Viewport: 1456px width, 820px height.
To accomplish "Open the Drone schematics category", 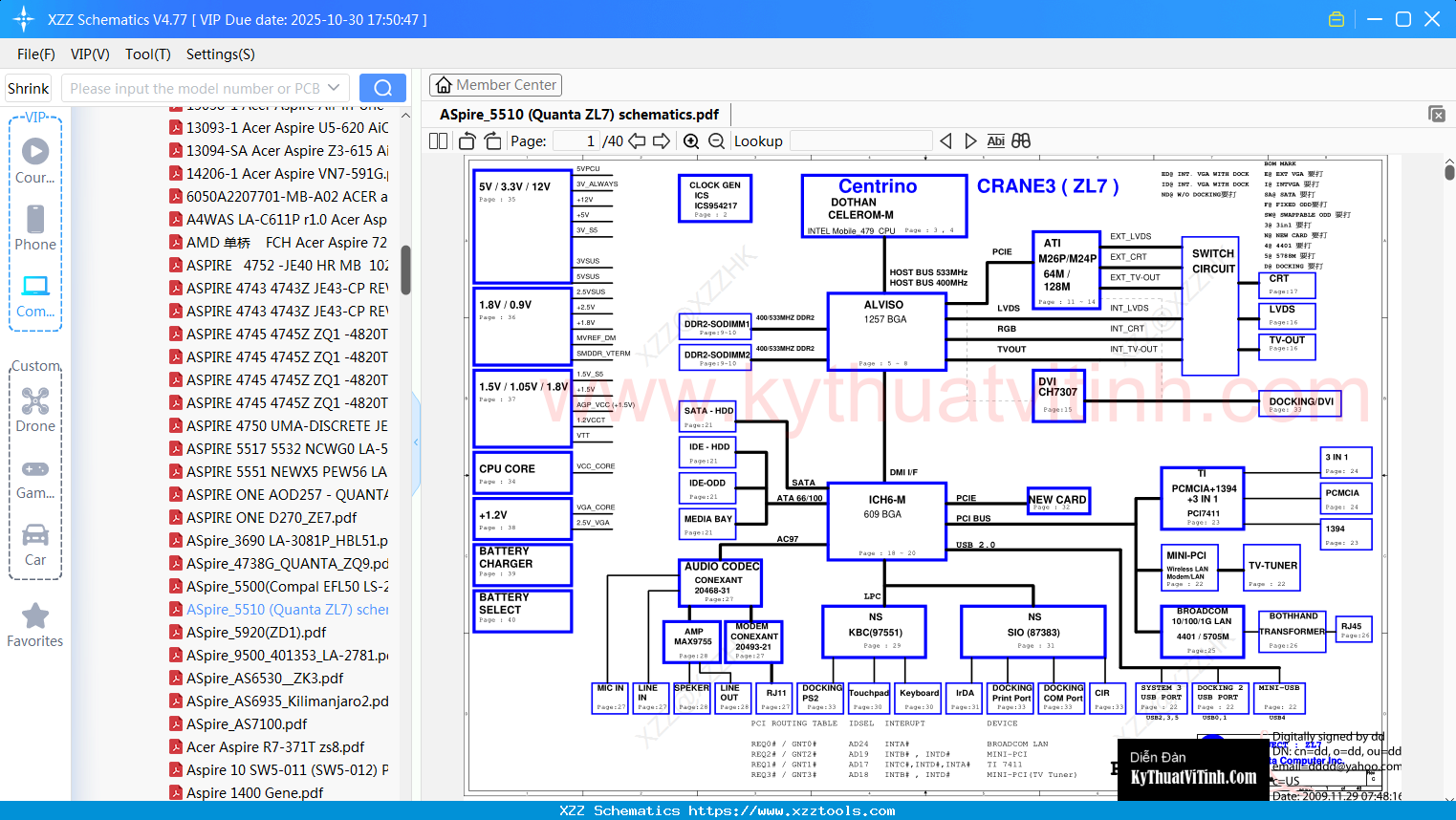I will point(35,409).
